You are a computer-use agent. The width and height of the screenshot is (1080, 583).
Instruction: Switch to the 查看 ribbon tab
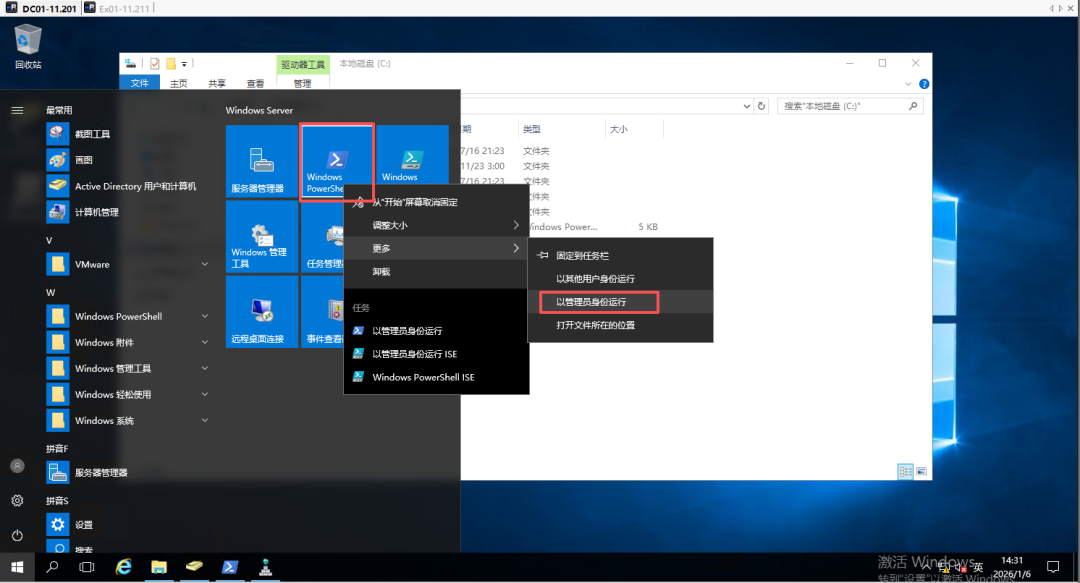coord(256,83)
